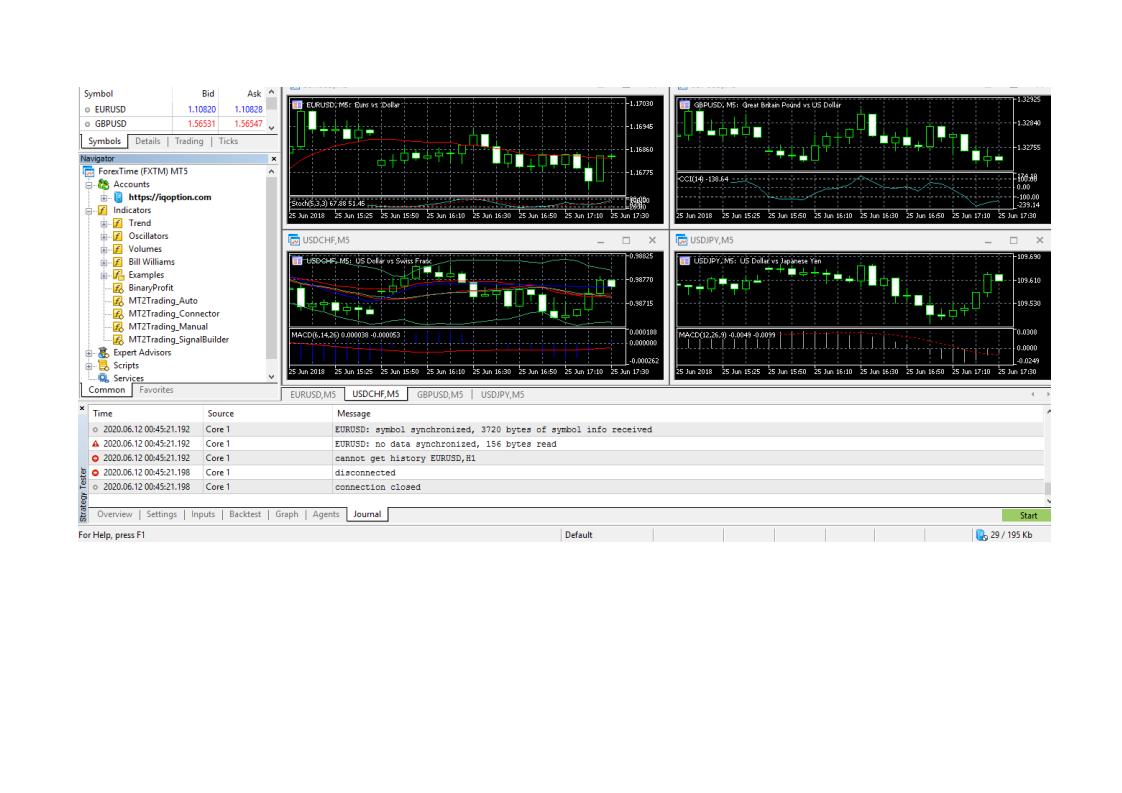Image resolution: width=1122 pixels, height=793 pixels.
Task: Click the MT2Trading_Manual indicator icon
Action: [118, 327]
